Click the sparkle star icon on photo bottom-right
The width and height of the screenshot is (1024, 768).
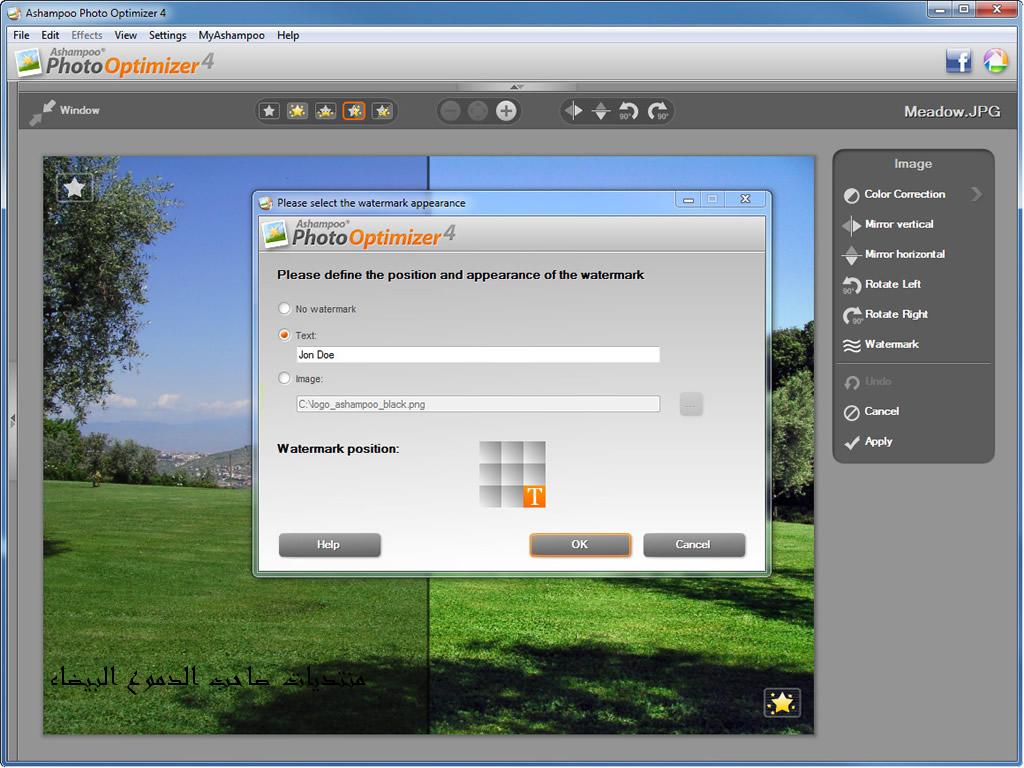782,703
